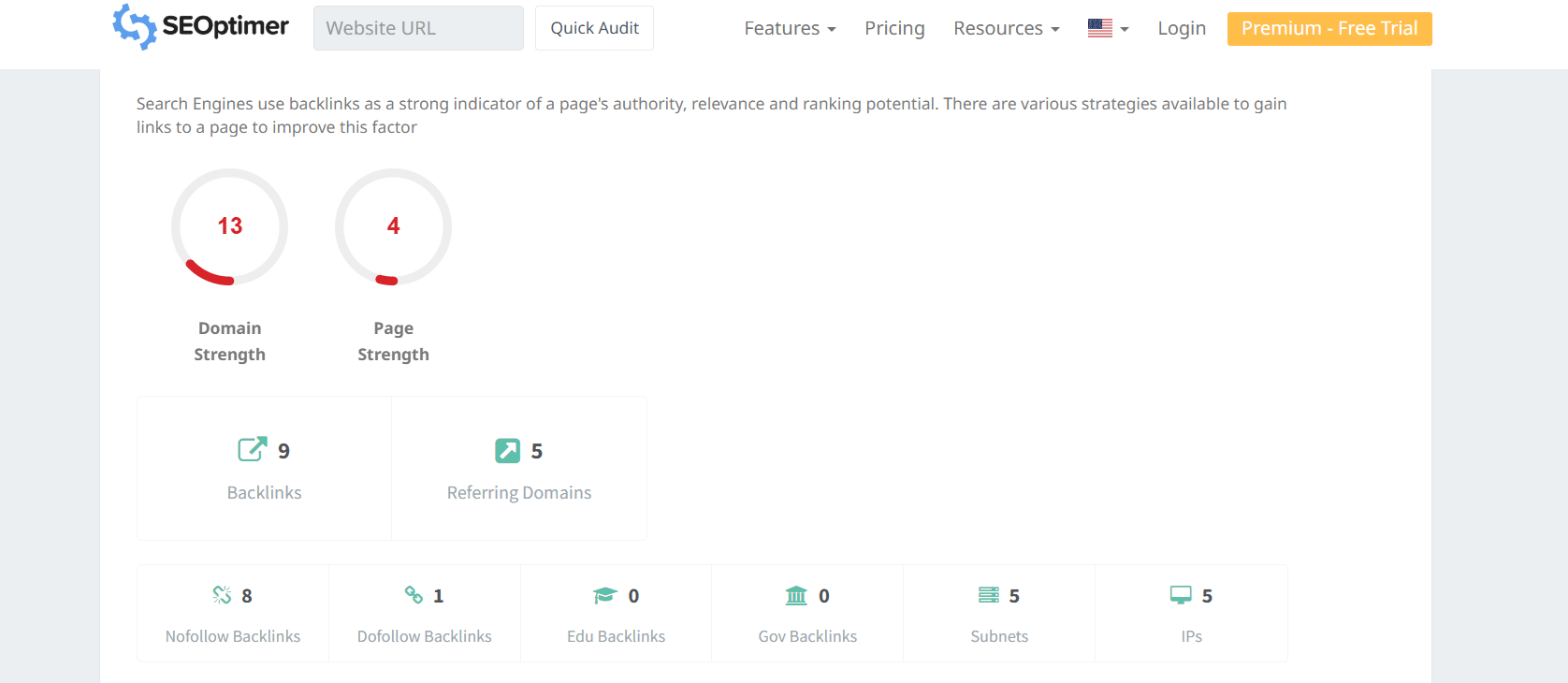
Task: Click the Website URL input field
Action: coord(418,28)
